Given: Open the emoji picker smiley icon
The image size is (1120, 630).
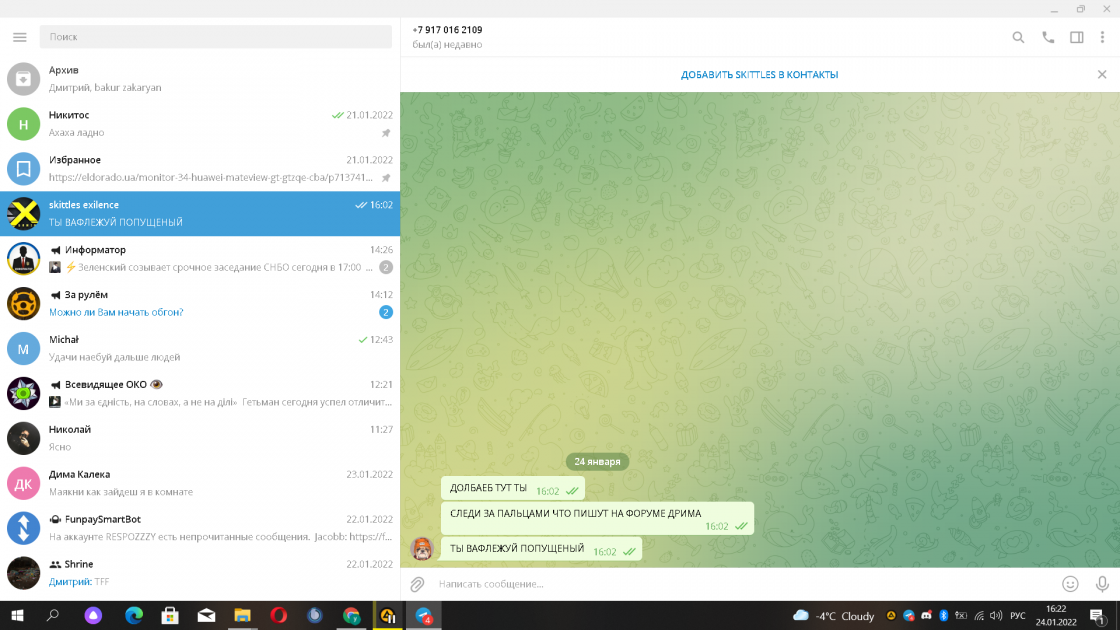Looking at the screenshot, I should coord(1070,584).
